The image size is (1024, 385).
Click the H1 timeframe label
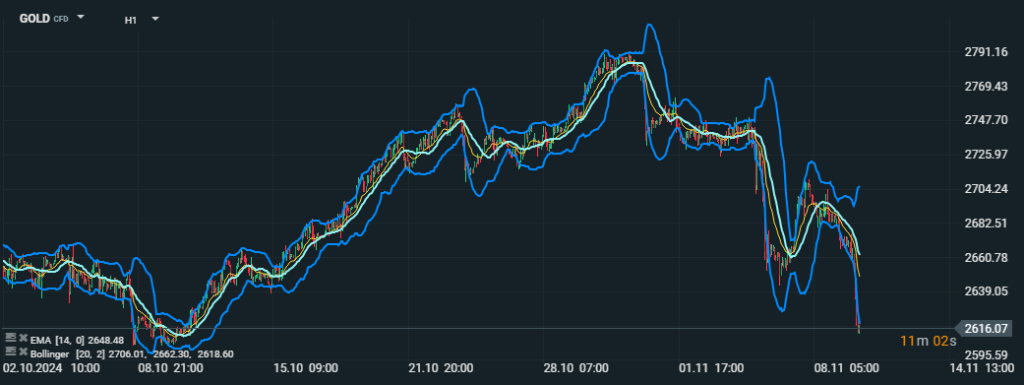131,20
